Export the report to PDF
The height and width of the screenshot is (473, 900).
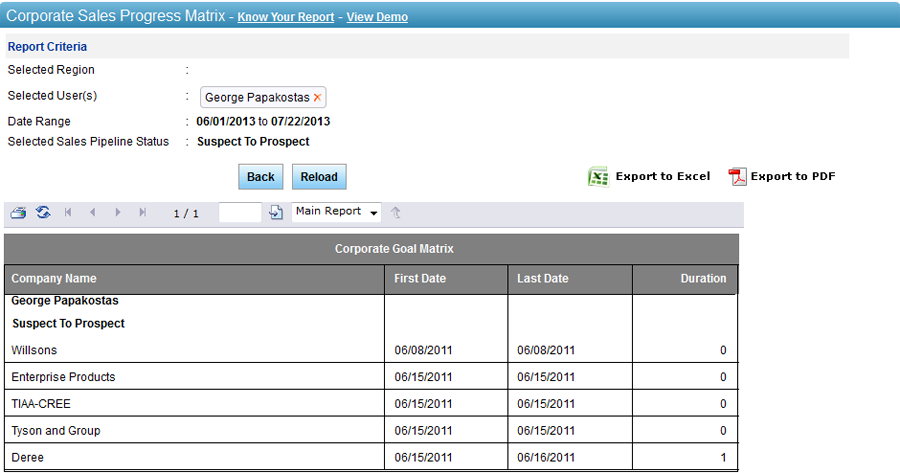pos(782,177)
